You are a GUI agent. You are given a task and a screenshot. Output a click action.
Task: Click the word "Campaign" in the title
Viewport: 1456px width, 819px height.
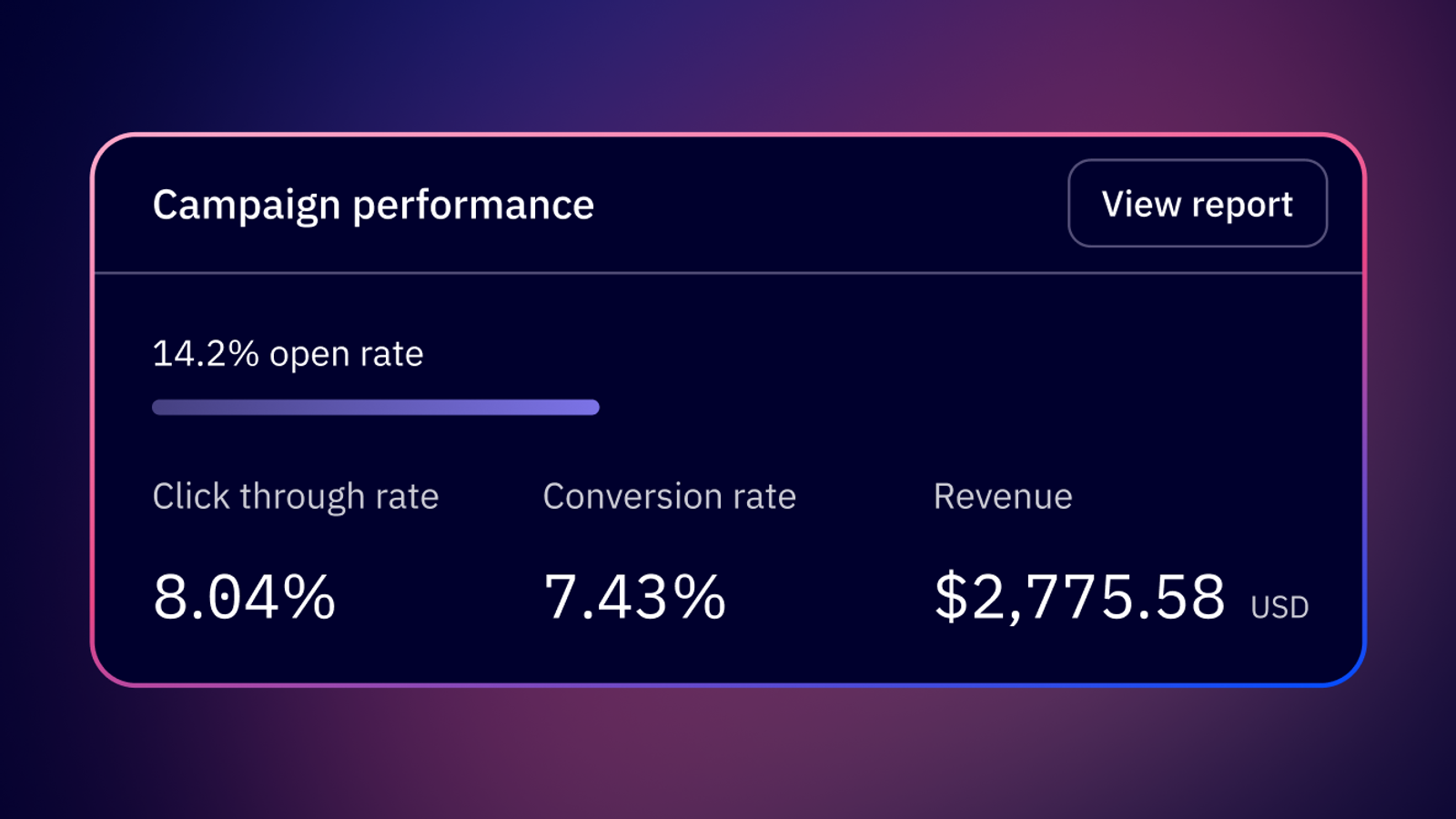coord(246,206)
